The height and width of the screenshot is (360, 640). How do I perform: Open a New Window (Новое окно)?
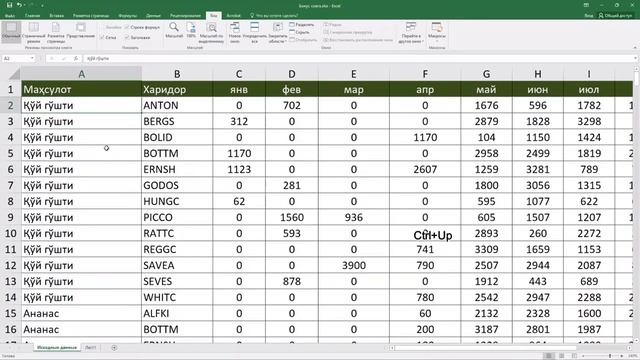point(235,33)
